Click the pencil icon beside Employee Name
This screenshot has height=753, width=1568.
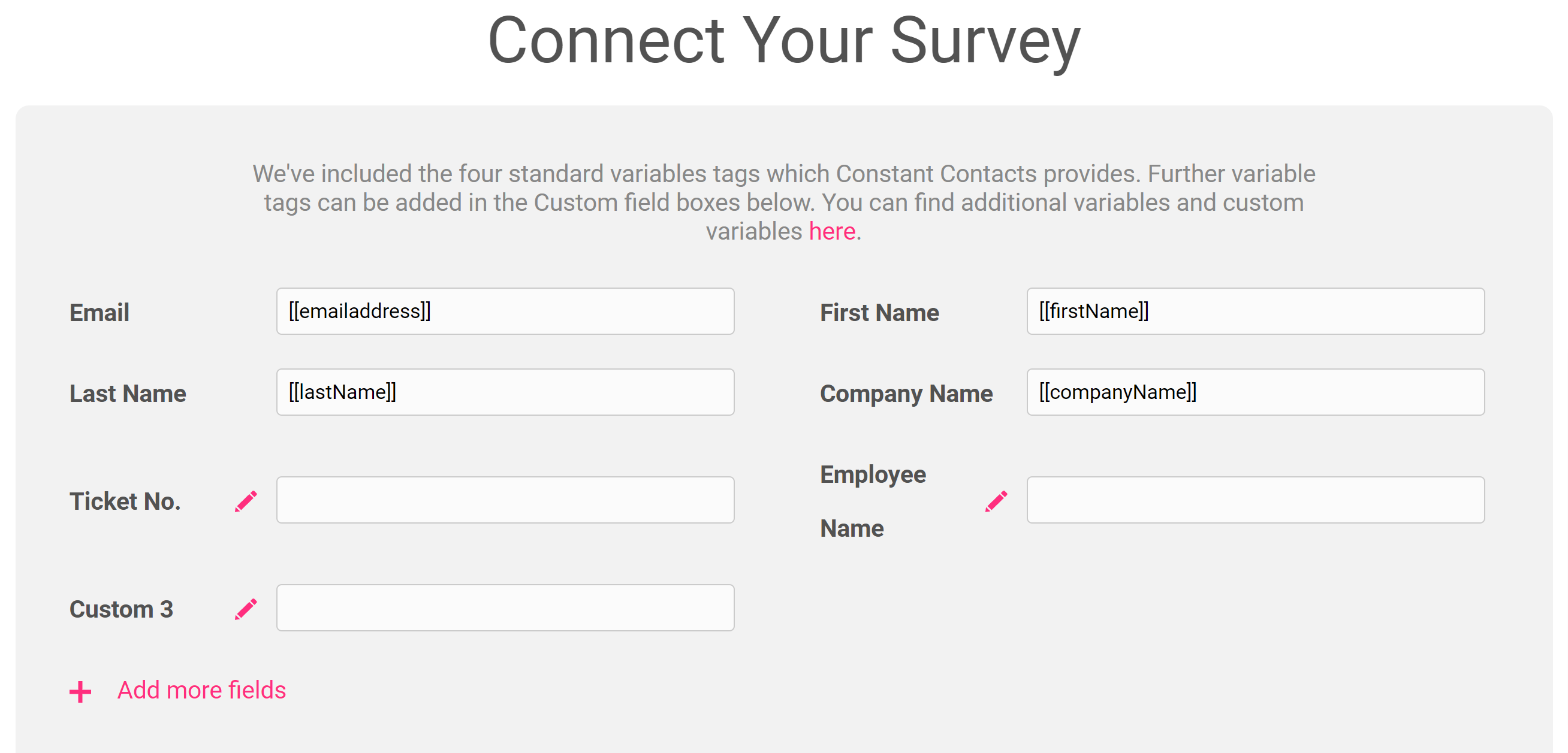[x=996, y=501]
